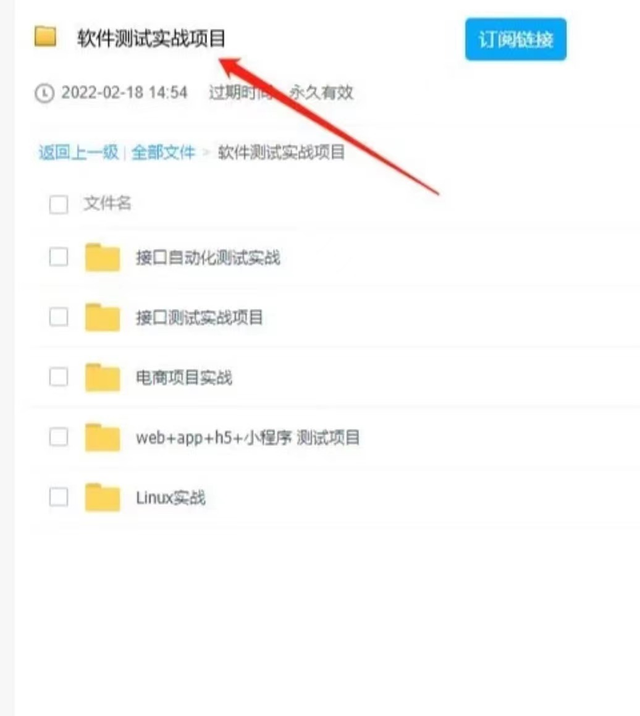Open the 接口自动化测试实战 folder icon

coord(103,258)
